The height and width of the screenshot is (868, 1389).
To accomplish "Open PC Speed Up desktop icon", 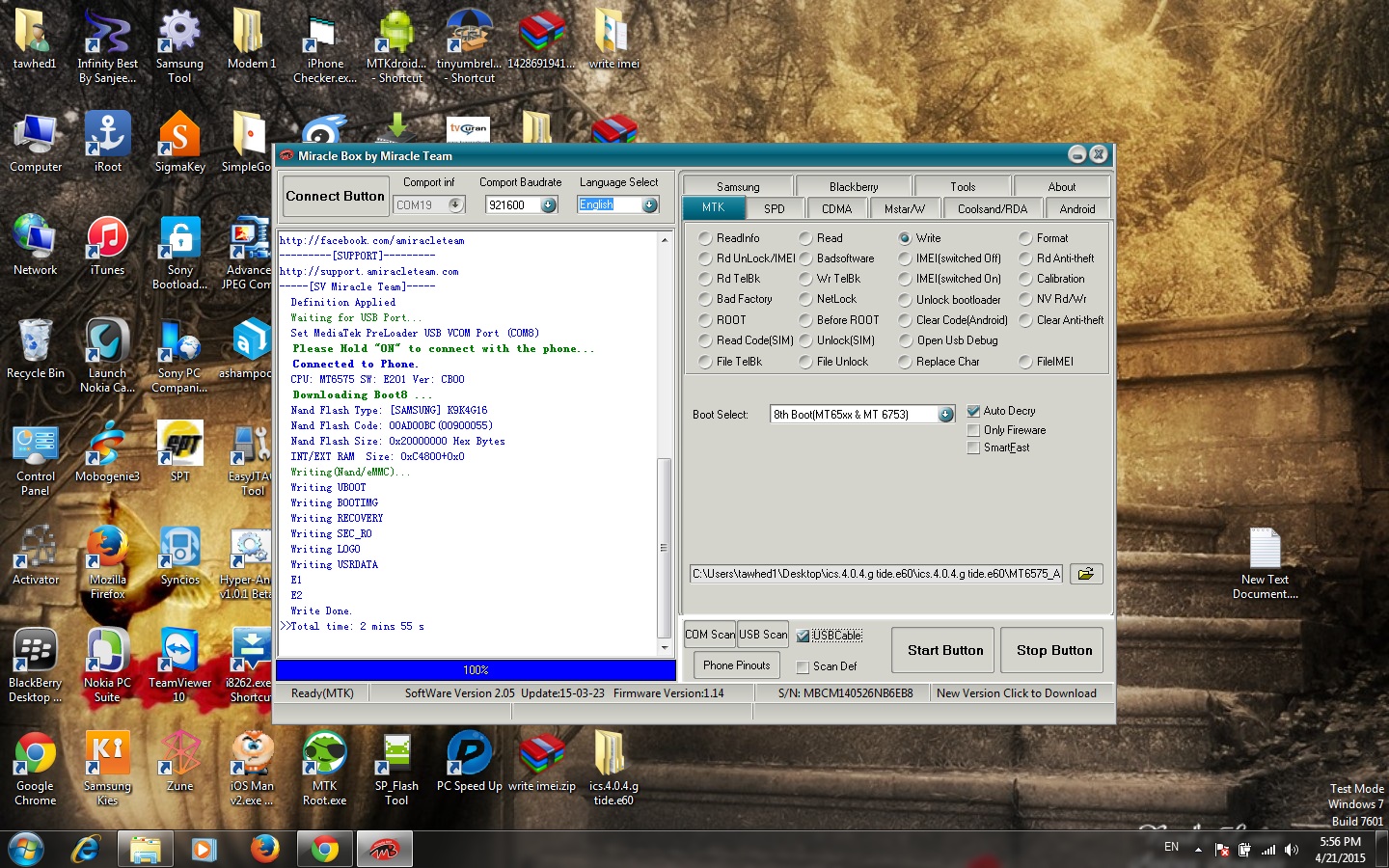I will (470, 762).
